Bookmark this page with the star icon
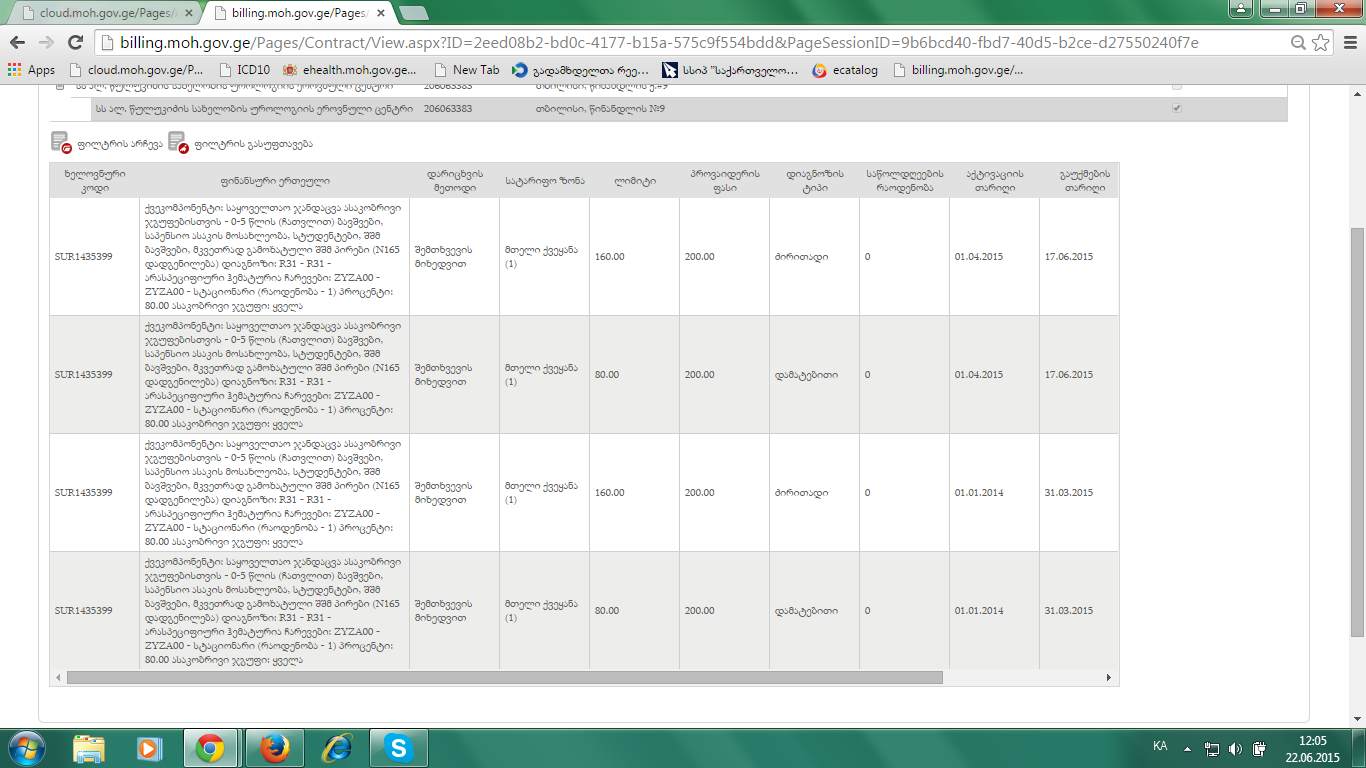 (1321, 43)
